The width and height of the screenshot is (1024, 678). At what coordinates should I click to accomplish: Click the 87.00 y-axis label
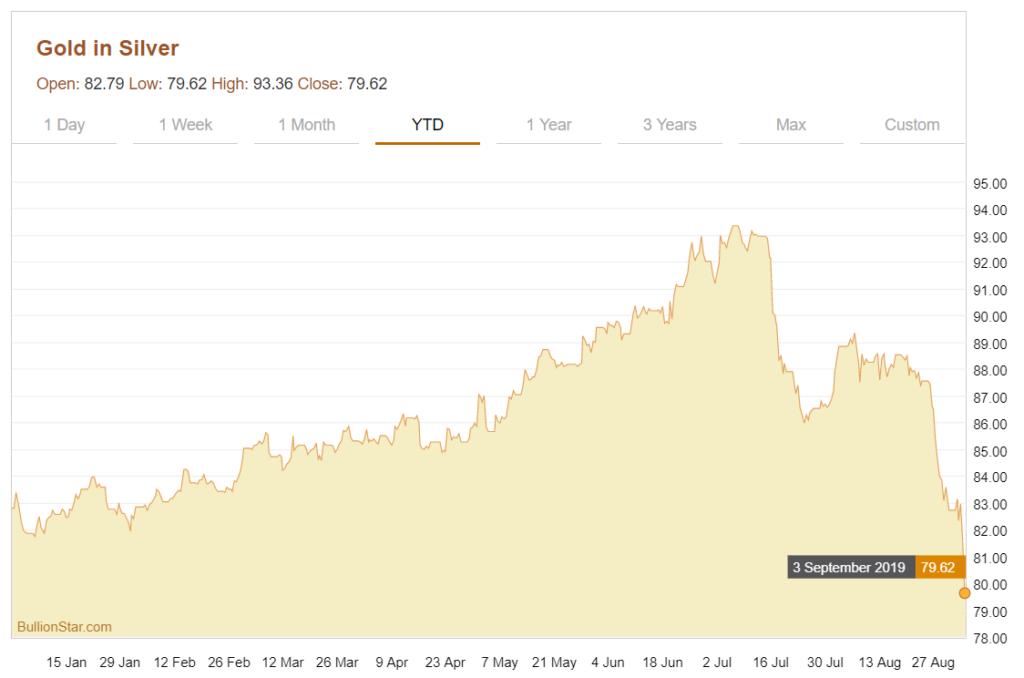coord(990,397)
